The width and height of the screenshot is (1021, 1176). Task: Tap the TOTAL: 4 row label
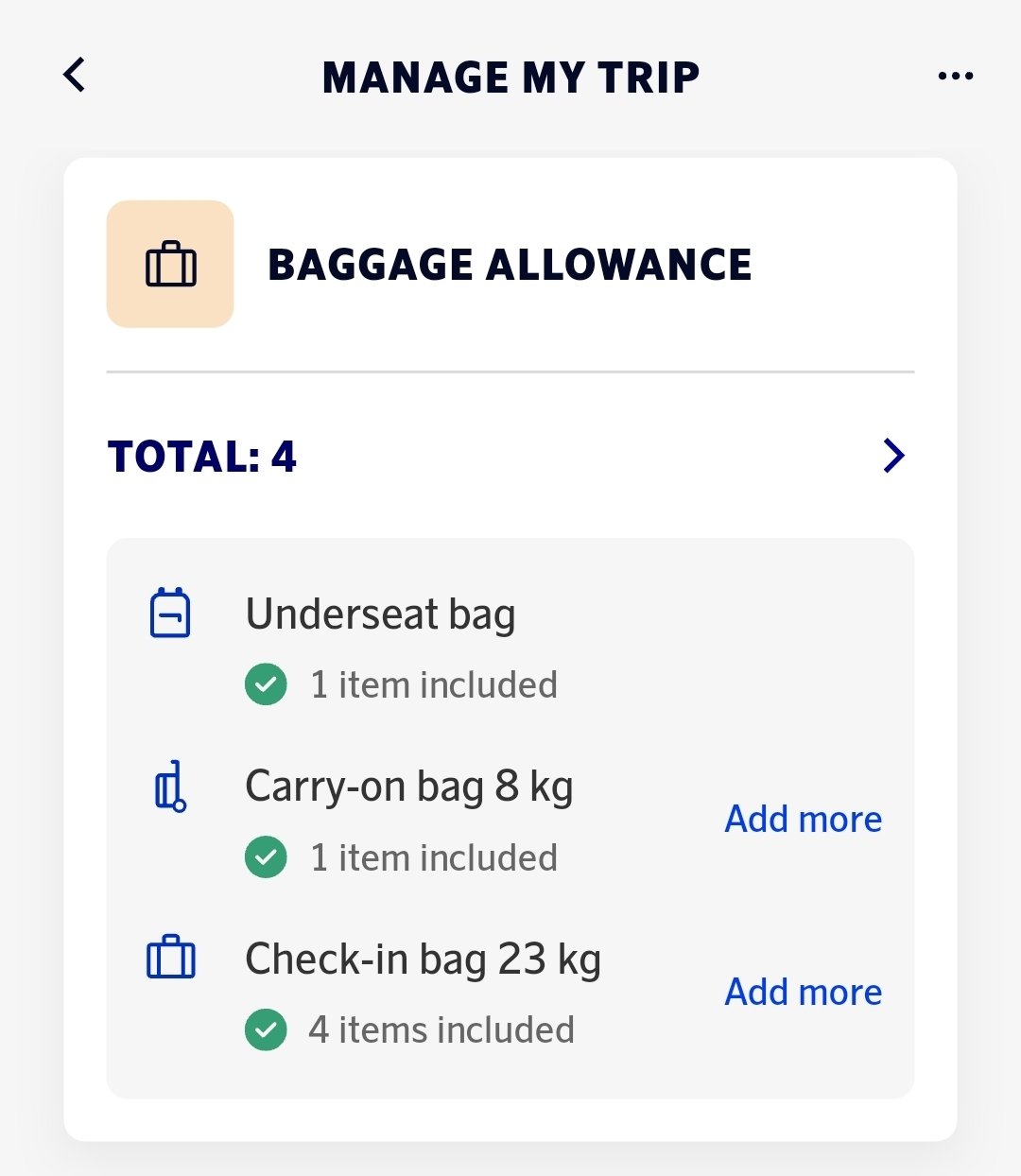coord(202,457)
